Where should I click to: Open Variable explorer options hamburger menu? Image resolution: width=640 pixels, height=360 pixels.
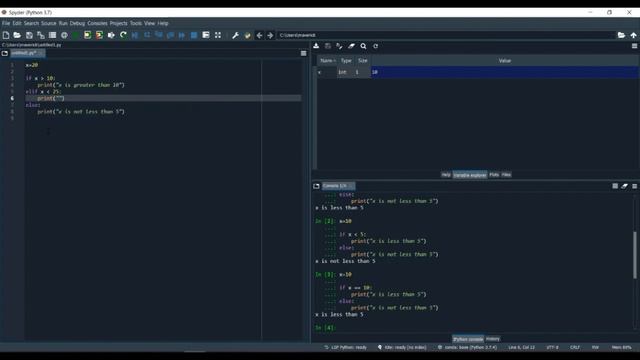point(634,46)
